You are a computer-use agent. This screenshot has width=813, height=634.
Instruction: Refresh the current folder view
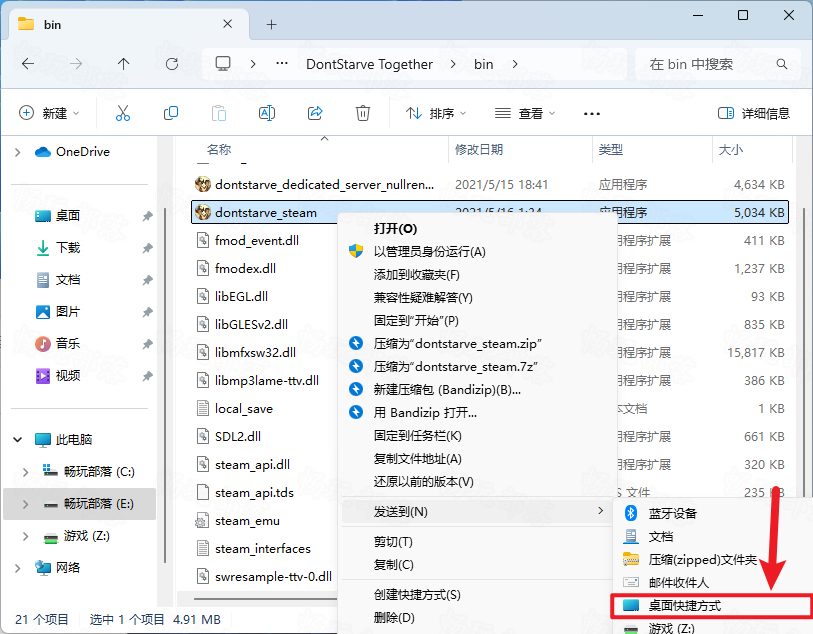coord(172,64)
